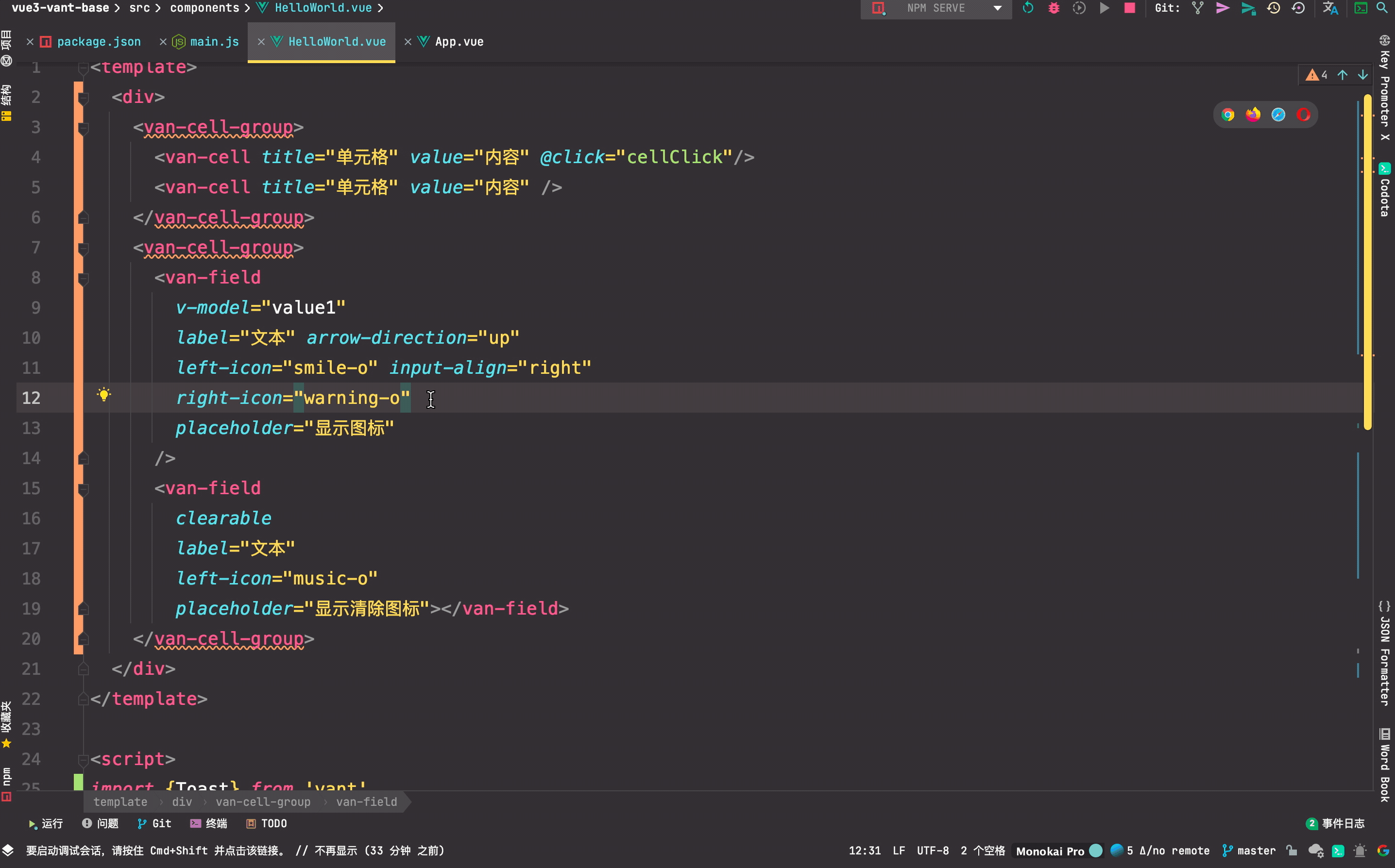Collapse the van-field fold on line 8
1395x868 pixels.
tap(83, 279)
